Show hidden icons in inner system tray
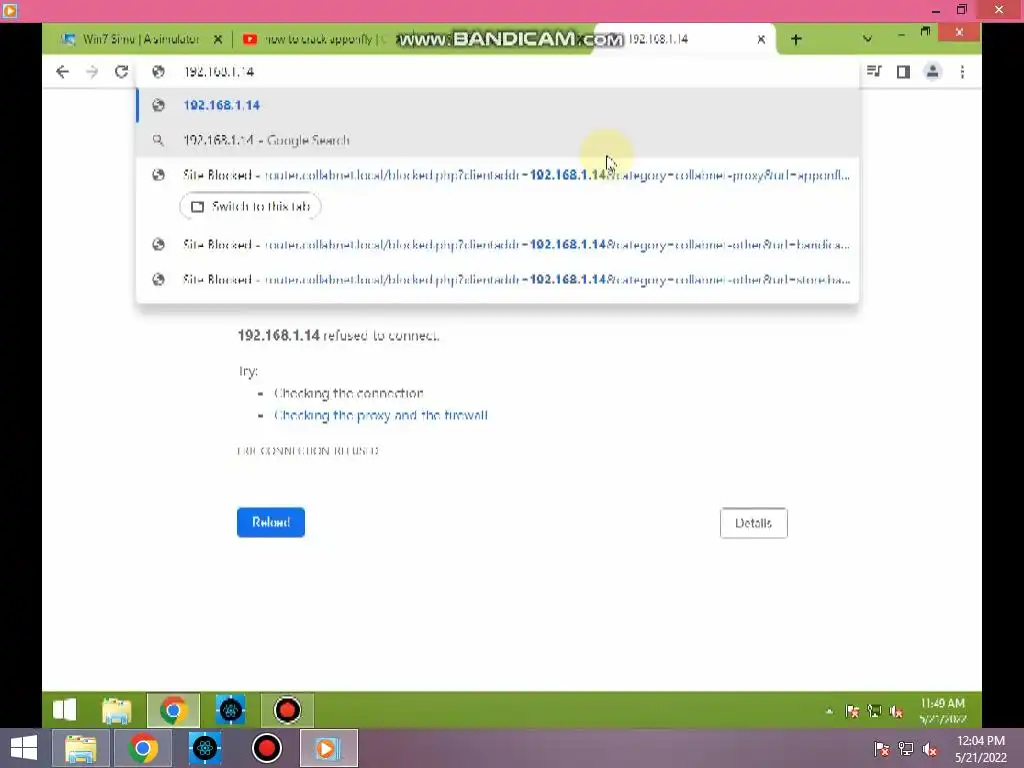This screenshot has width=1024, height=768. coord(829,711)
